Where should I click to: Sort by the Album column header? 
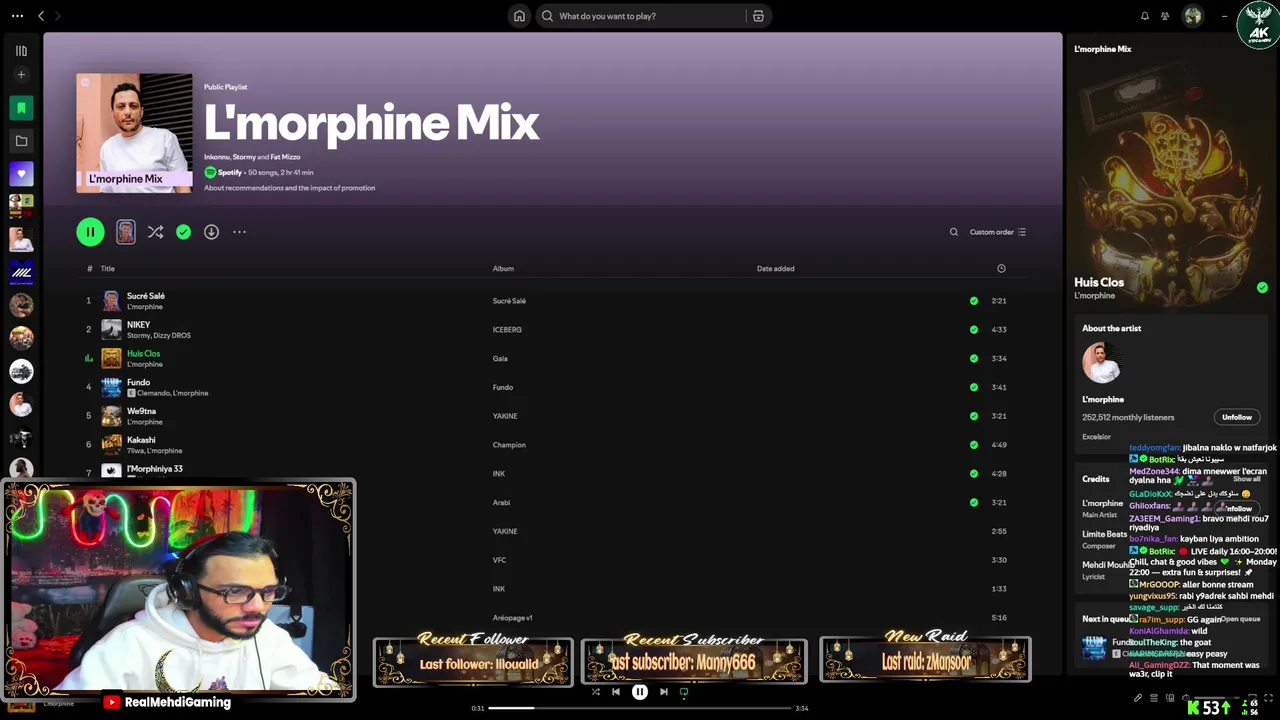click(503, 268)
